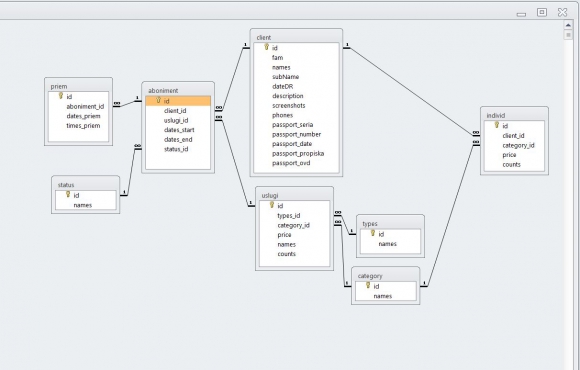Select the highlighted id row in aboniment
This screenshot has width=580, height=370.
[x=178, y=101]
